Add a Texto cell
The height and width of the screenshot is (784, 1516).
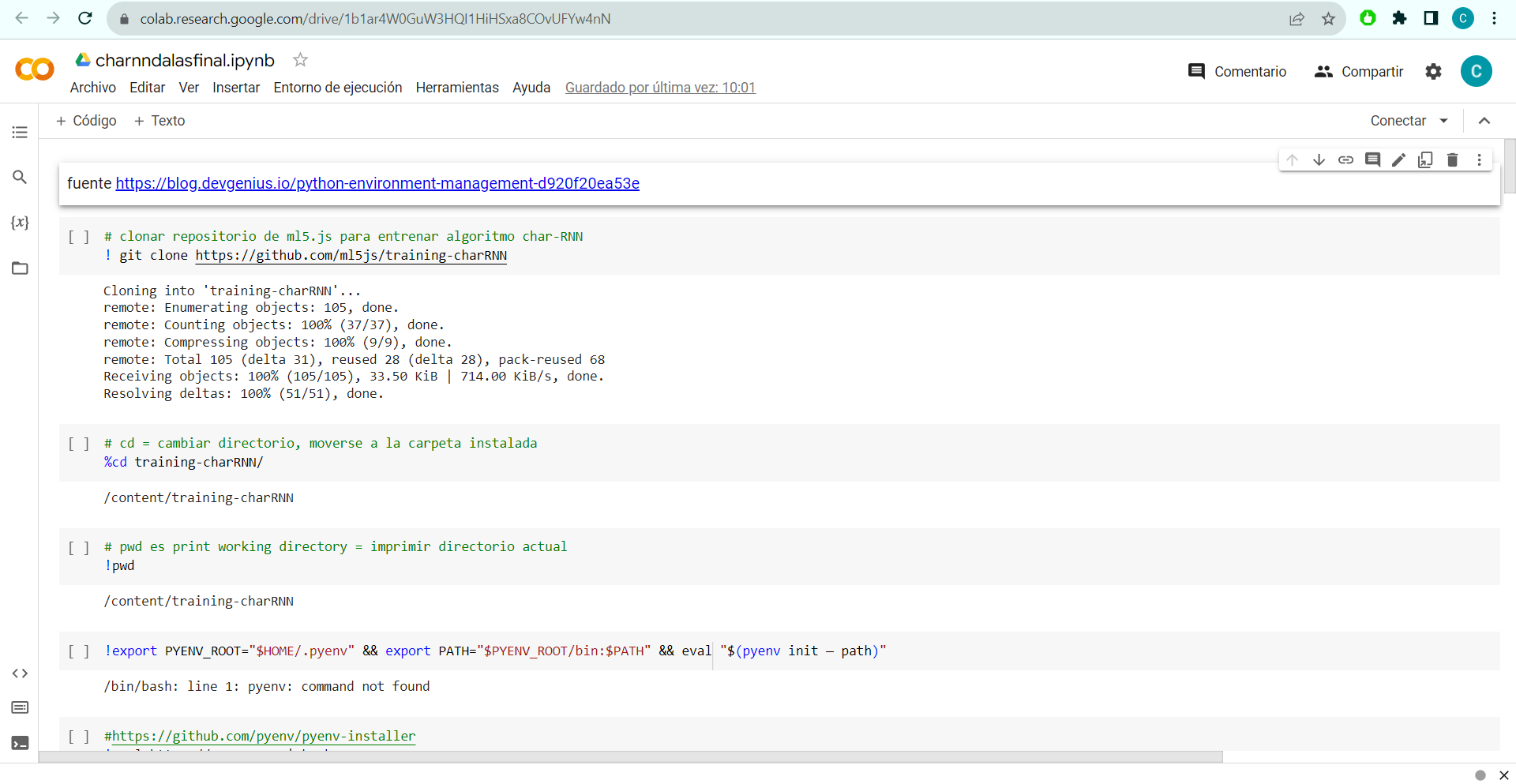(159, 121)
